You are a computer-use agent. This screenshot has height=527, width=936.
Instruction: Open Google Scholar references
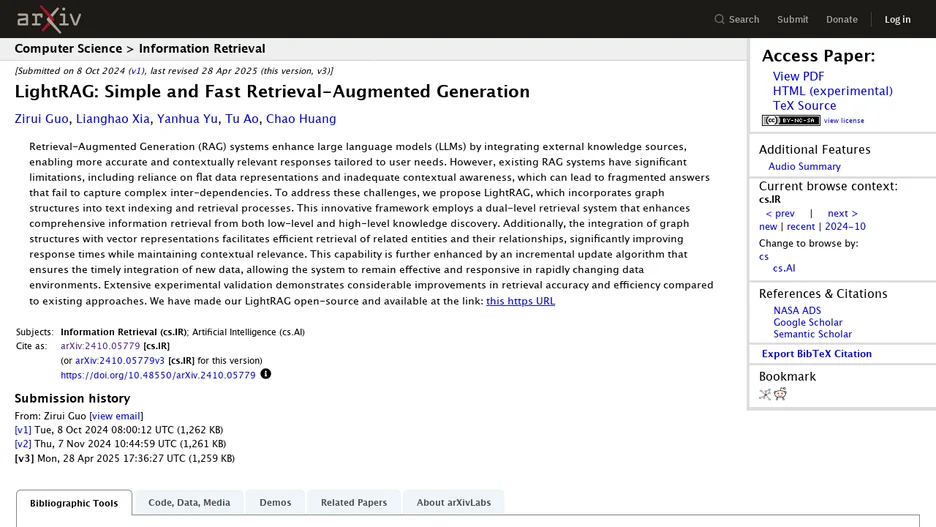(x=808, y=322)
